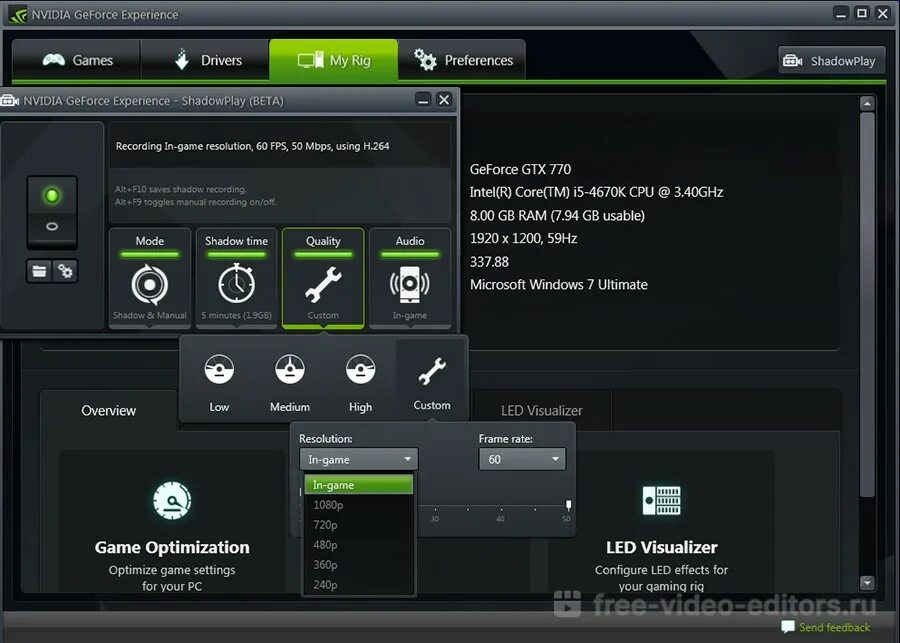
Task: Select the My Rig tab
Action: click(x=333, y=60)
